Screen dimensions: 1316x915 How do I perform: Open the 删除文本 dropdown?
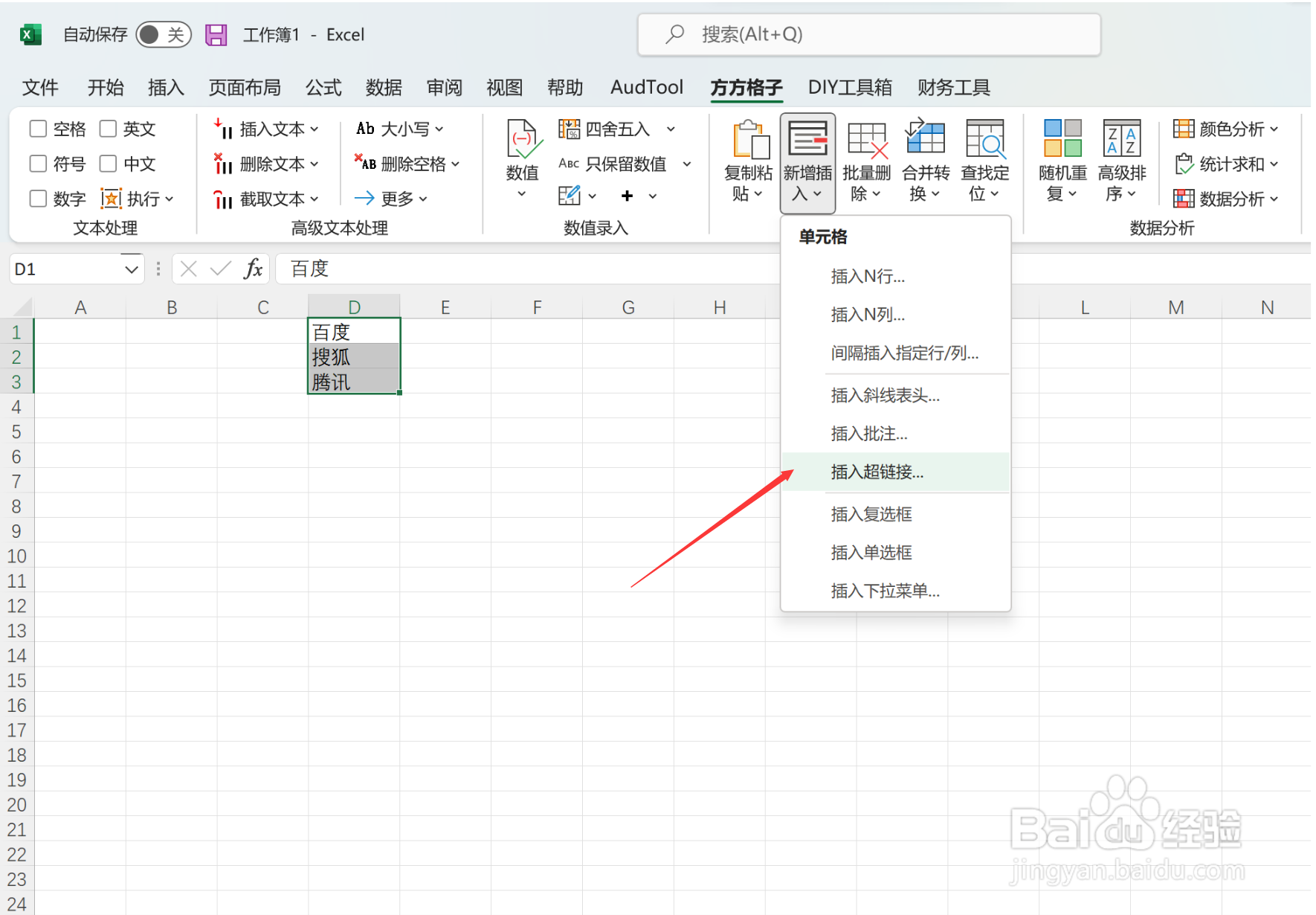point(266,164)
